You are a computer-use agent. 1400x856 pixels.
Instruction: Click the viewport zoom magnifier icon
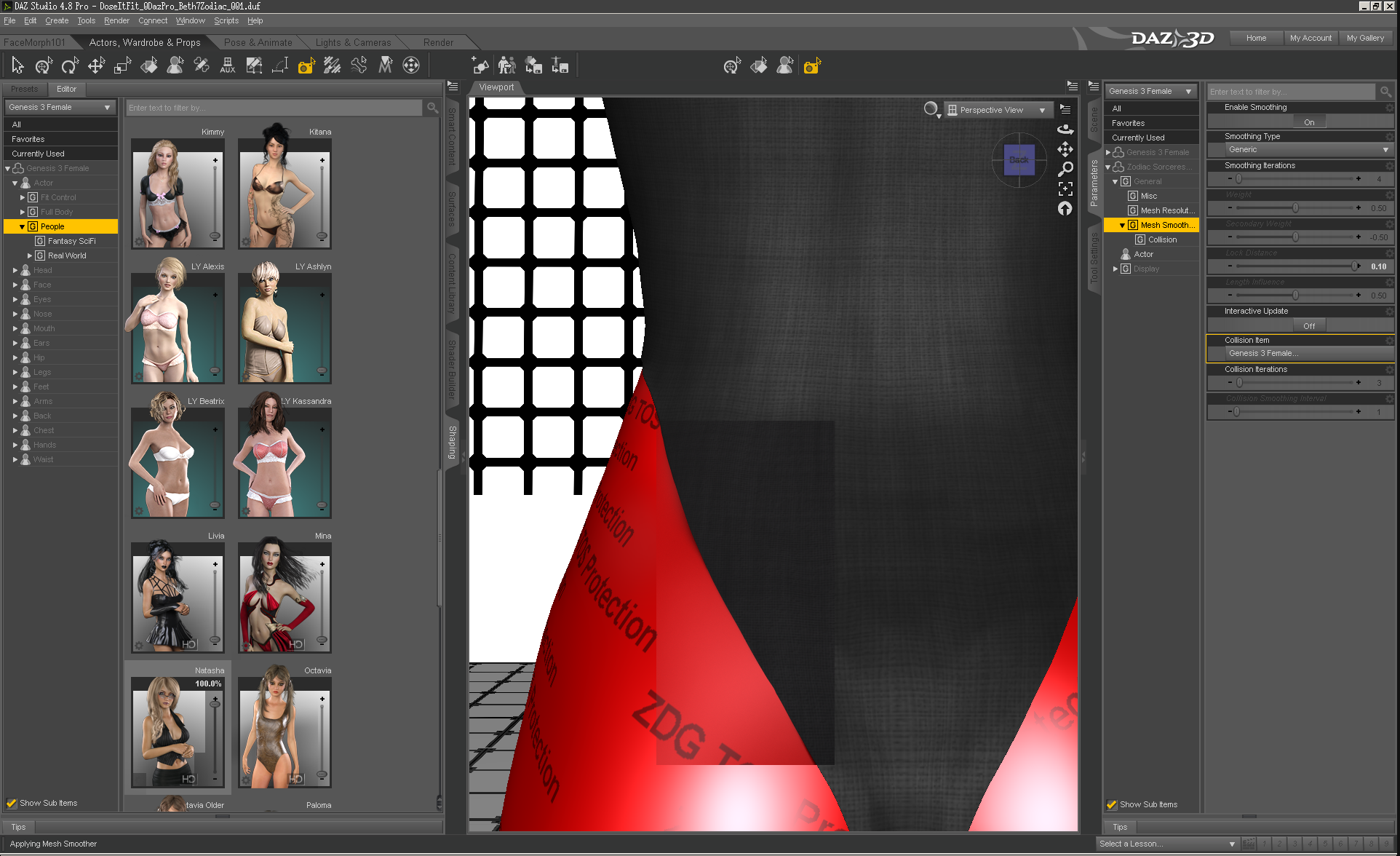[1065, 169]
